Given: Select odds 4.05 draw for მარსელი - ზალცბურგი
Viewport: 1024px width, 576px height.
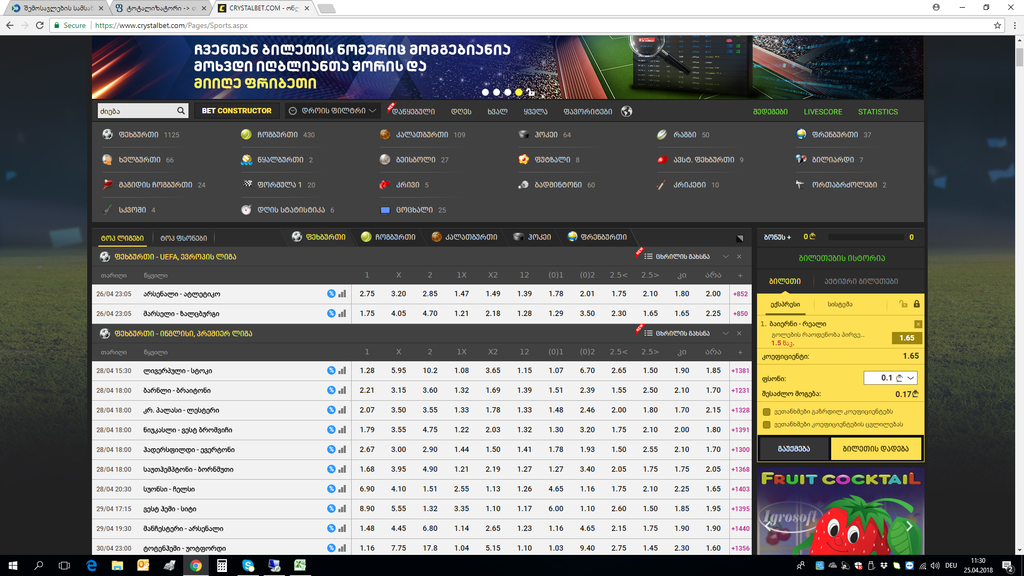Looking at the screenshot, I should point(398,313).
